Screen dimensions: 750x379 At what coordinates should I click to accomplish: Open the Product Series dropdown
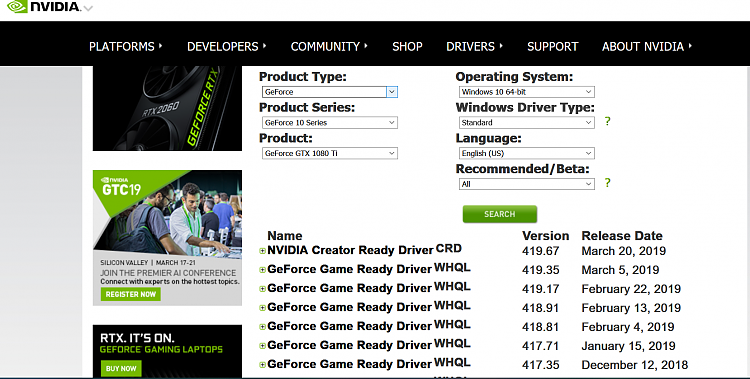(330, 123)
